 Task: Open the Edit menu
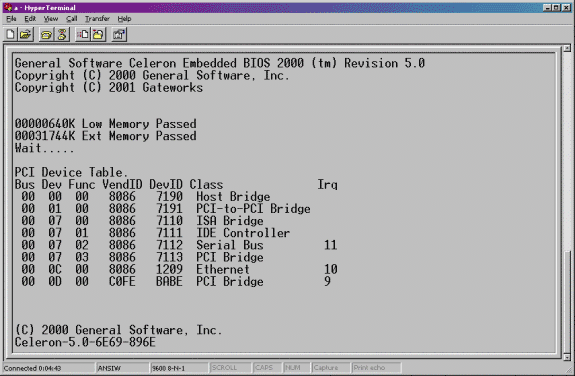coord(30,18)
